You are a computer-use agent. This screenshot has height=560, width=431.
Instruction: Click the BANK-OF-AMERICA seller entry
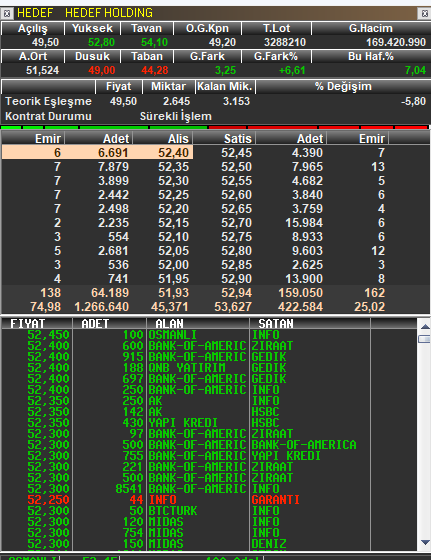click(304, 445)
